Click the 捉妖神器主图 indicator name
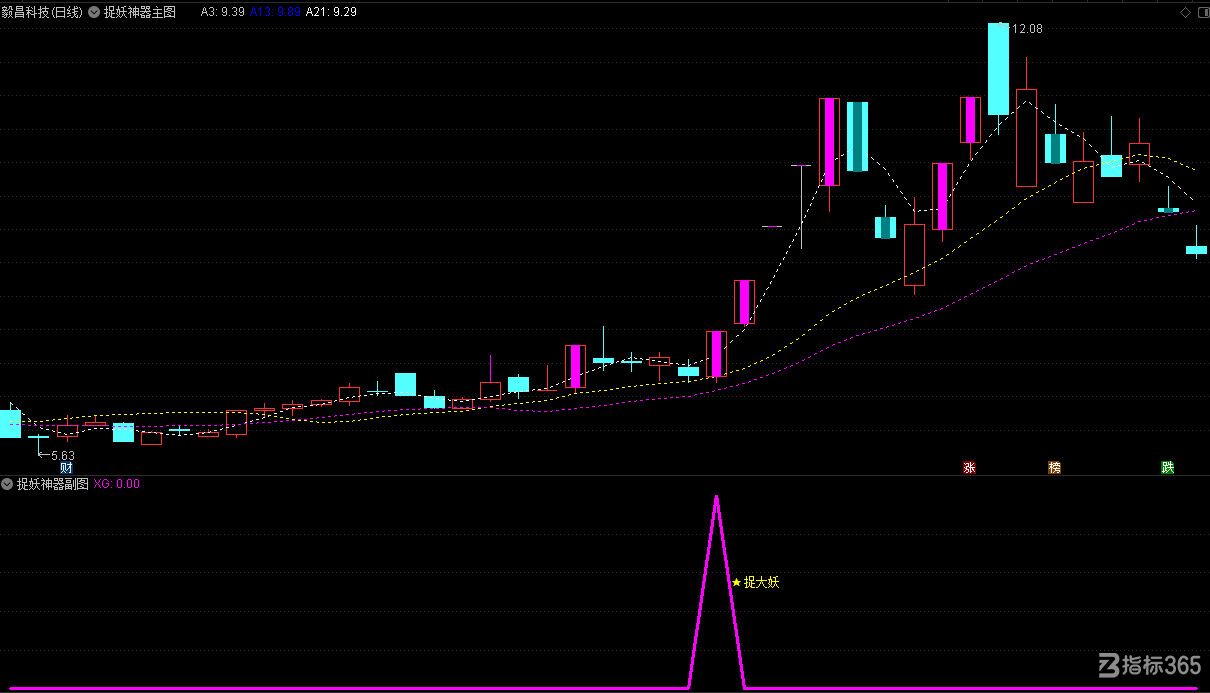1210x693 pixels. pos(139,12)
